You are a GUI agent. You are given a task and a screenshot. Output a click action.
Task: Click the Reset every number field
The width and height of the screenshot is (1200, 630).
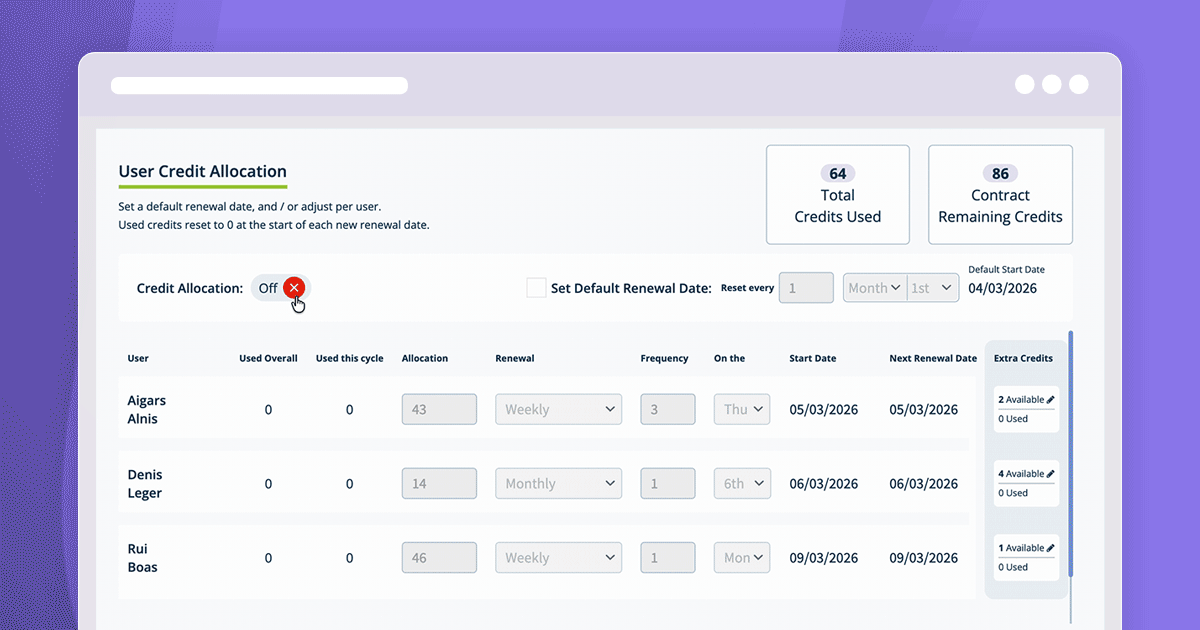(806, 288)
